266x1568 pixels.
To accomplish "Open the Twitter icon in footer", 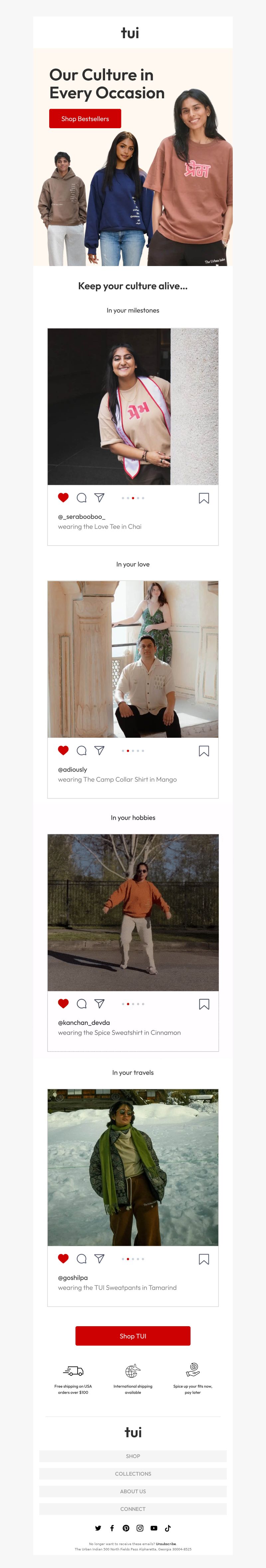I will coord(98,1528).
